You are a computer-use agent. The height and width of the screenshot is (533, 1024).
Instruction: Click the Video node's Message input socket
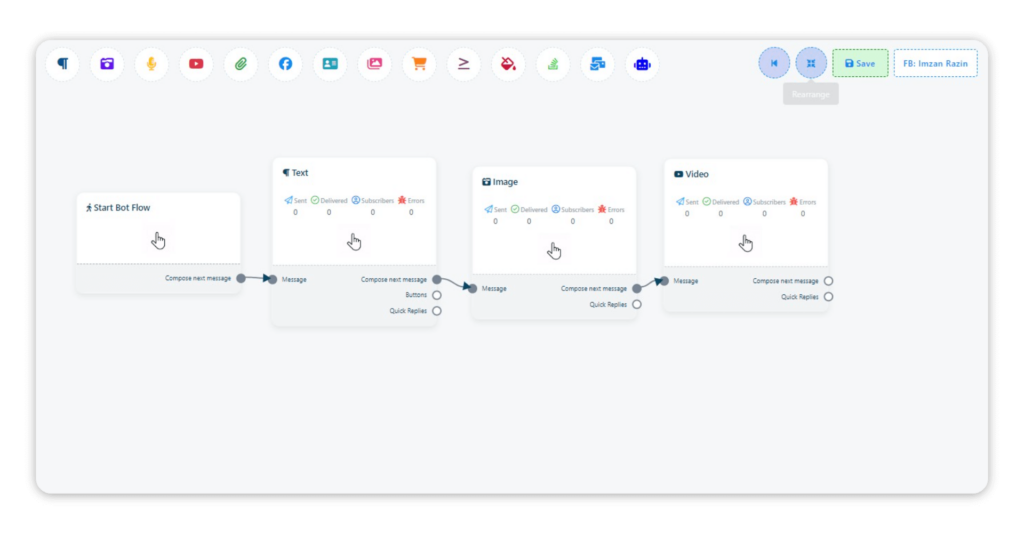664,281
